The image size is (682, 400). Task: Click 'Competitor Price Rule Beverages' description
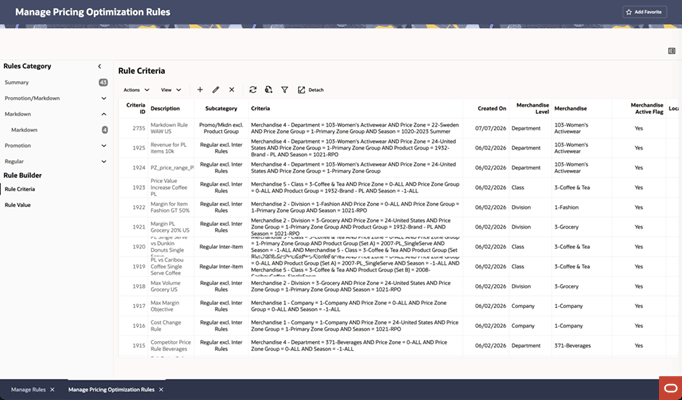pos(171,346)
